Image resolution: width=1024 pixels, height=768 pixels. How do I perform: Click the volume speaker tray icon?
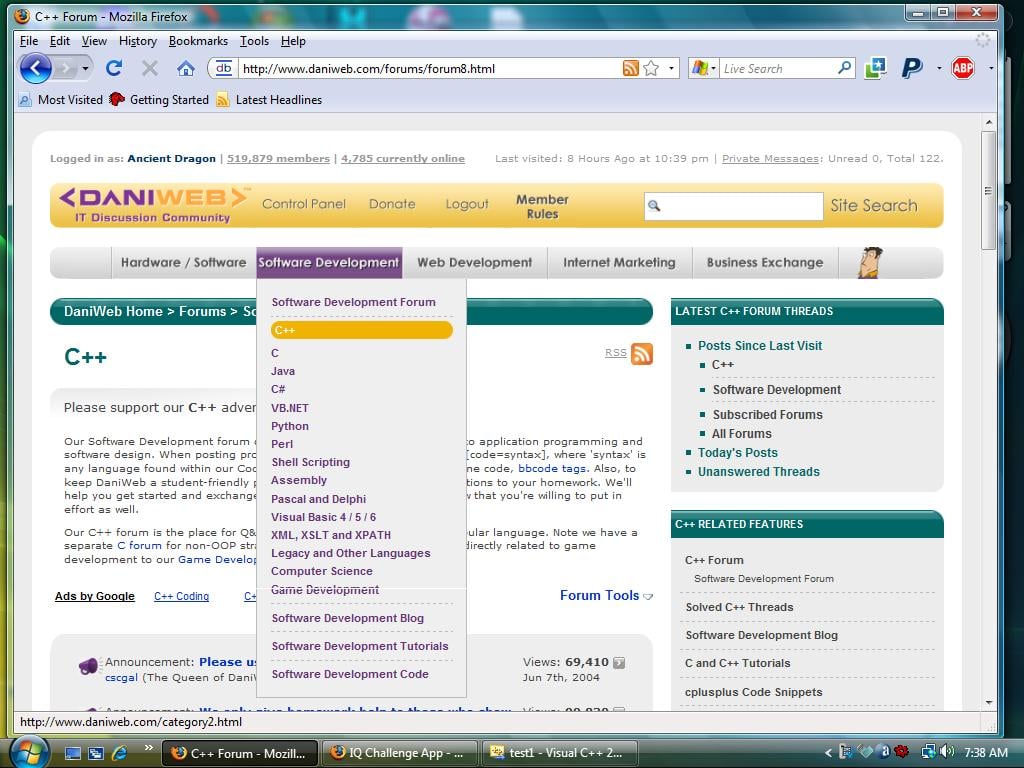pyautogui.click(x=948, y=752)
